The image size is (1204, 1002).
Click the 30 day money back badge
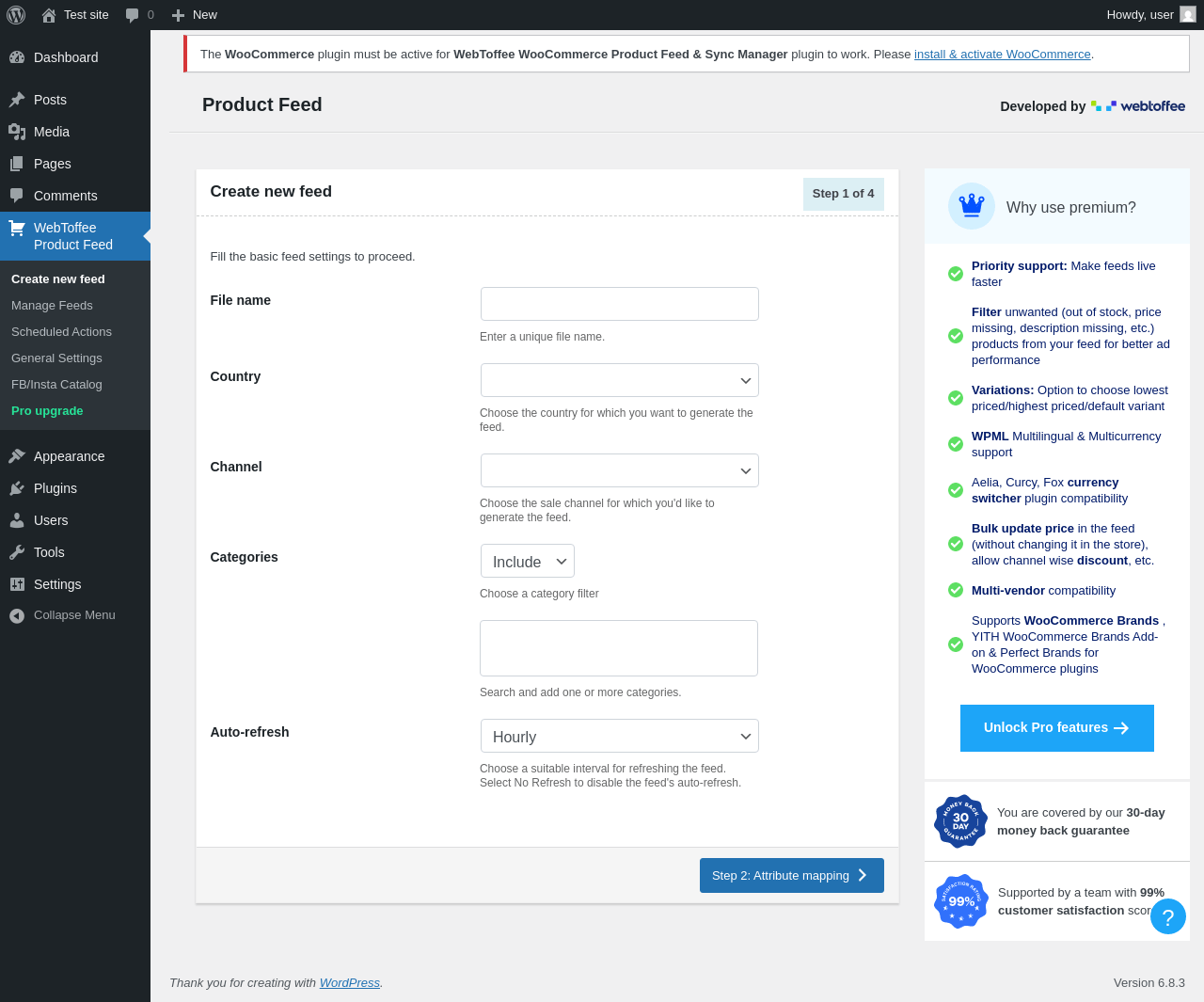[x=960, y=821]
